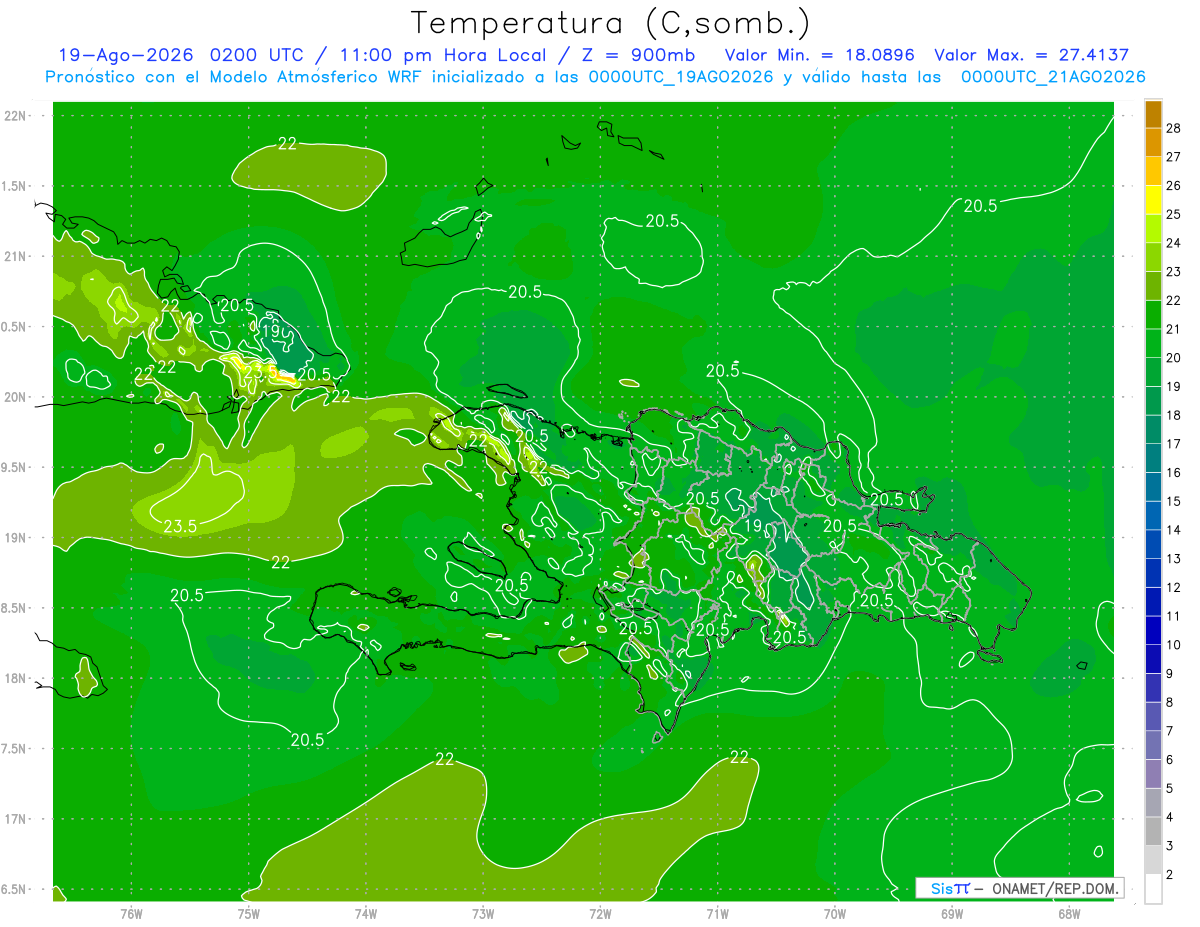Select the 19-Ago-2026 date text

pos(125,55)
